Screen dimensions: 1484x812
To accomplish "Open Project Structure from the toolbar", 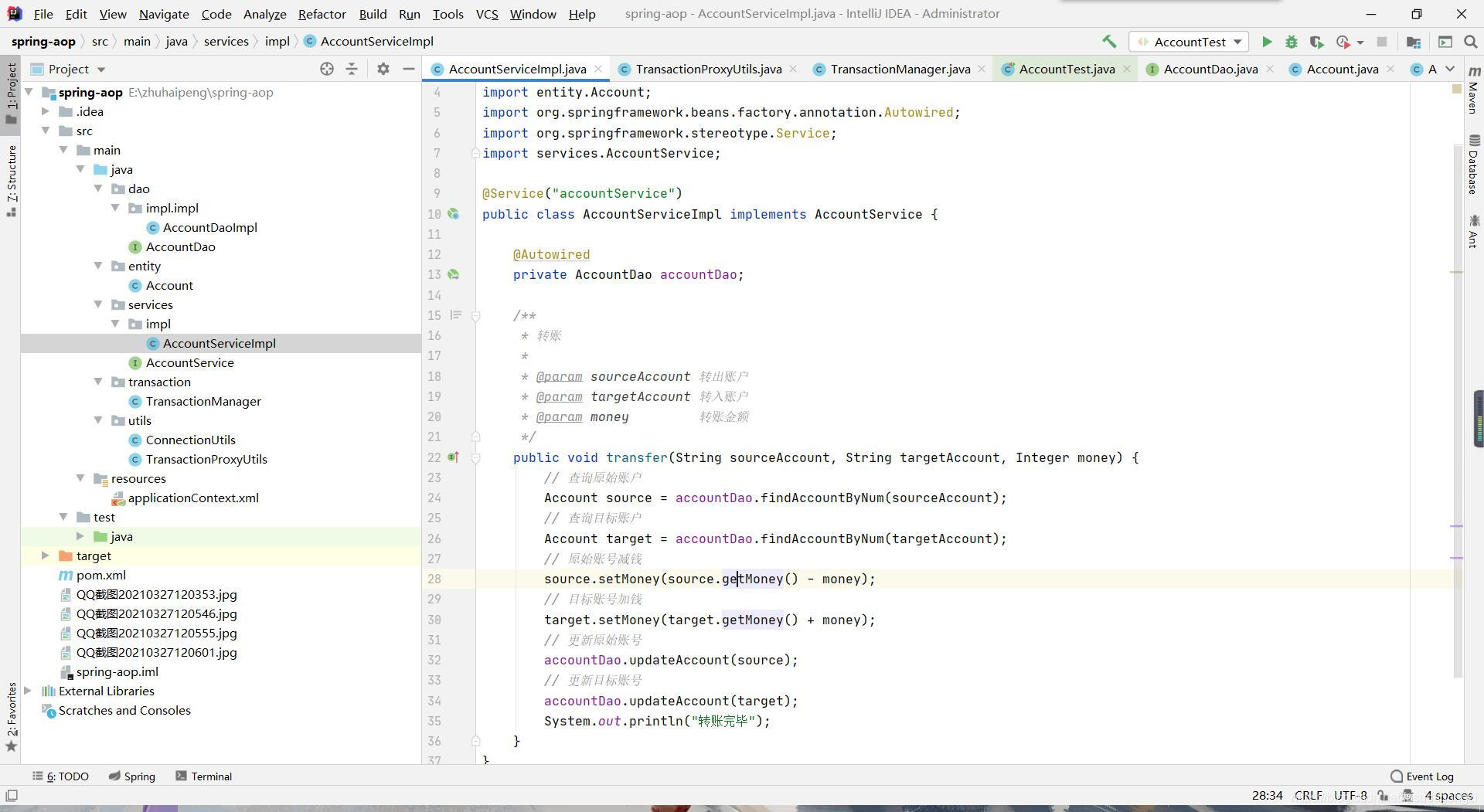I will coord(1414,42).
